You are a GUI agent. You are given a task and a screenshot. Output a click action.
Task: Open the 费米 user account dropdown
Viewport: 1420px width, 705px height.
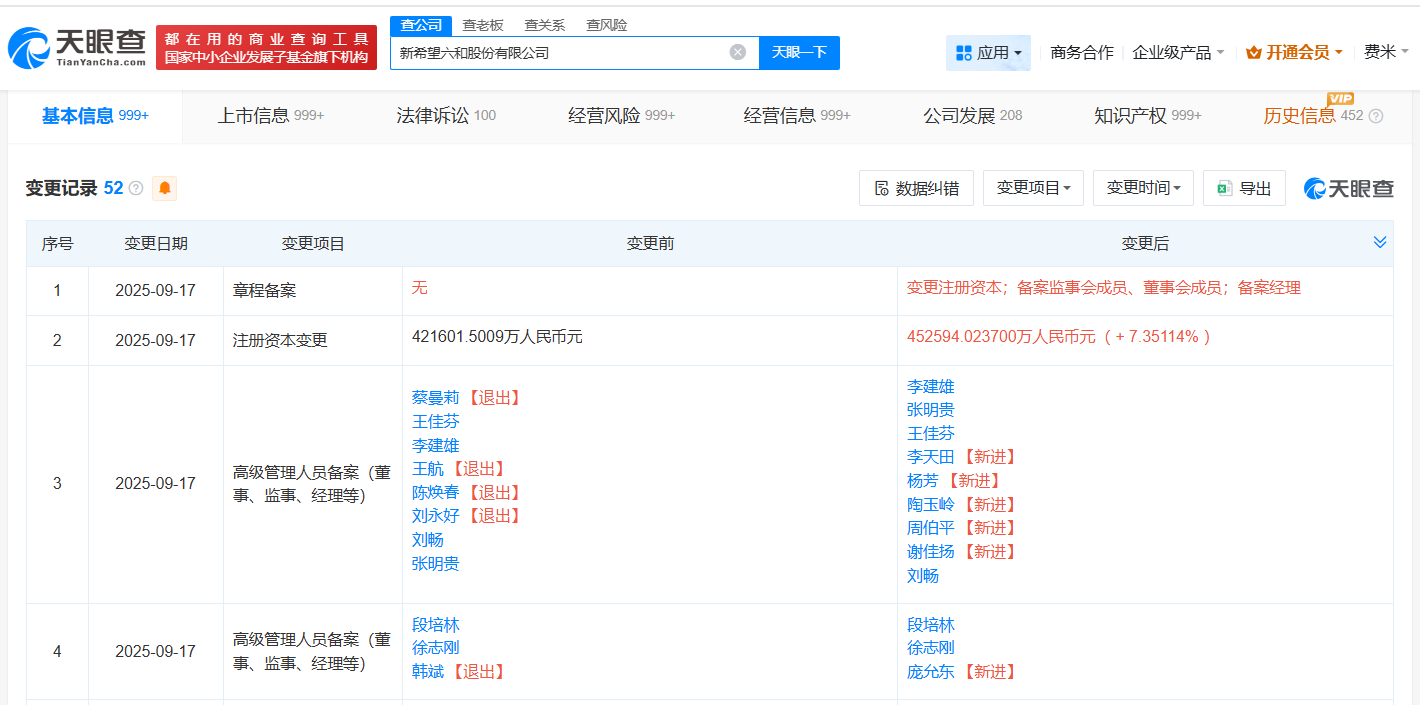(x=1386, y=52)
